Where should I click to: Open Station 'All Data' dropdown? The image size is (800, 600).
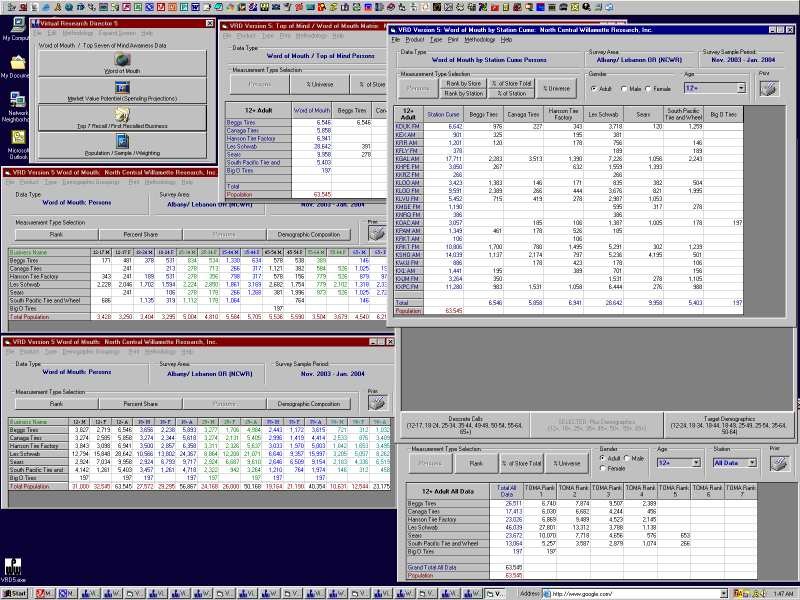coord(753,463)
